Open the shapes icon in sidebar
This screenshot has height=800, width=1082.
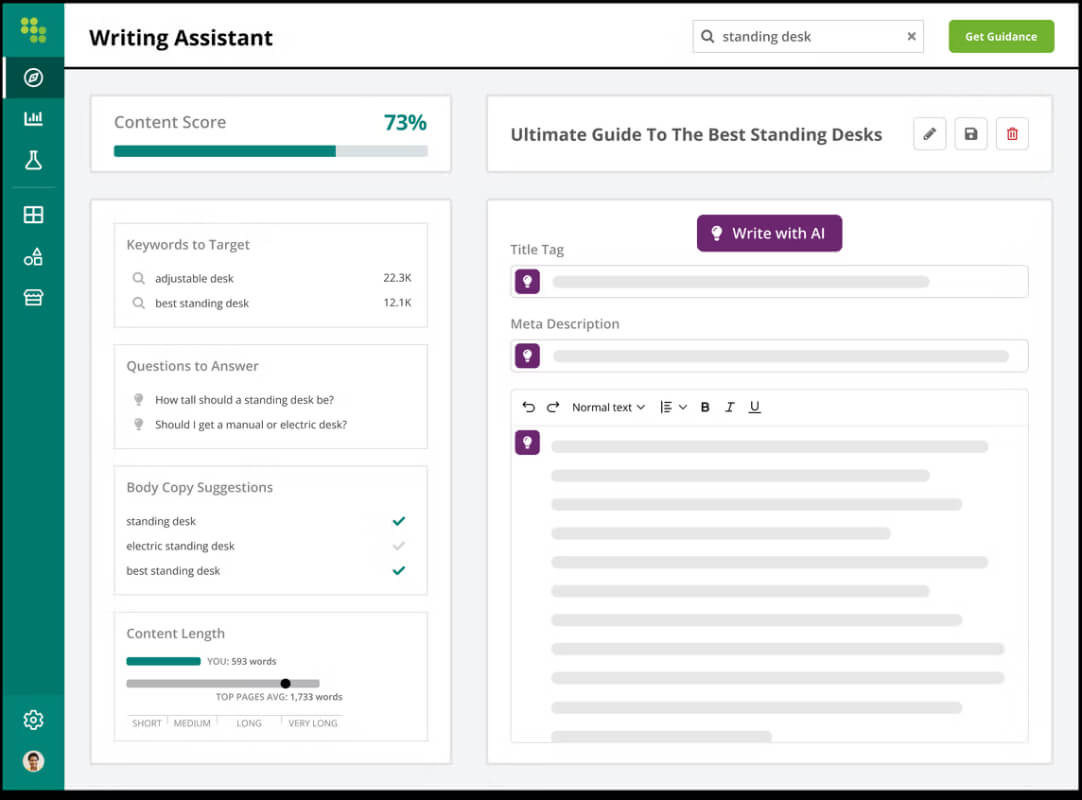[33, 257]
